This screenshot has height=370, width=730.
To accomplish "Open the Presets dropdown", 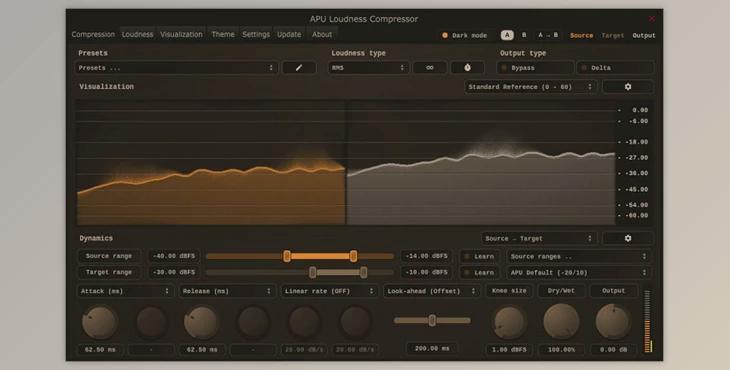I will (x=176, y=68).
